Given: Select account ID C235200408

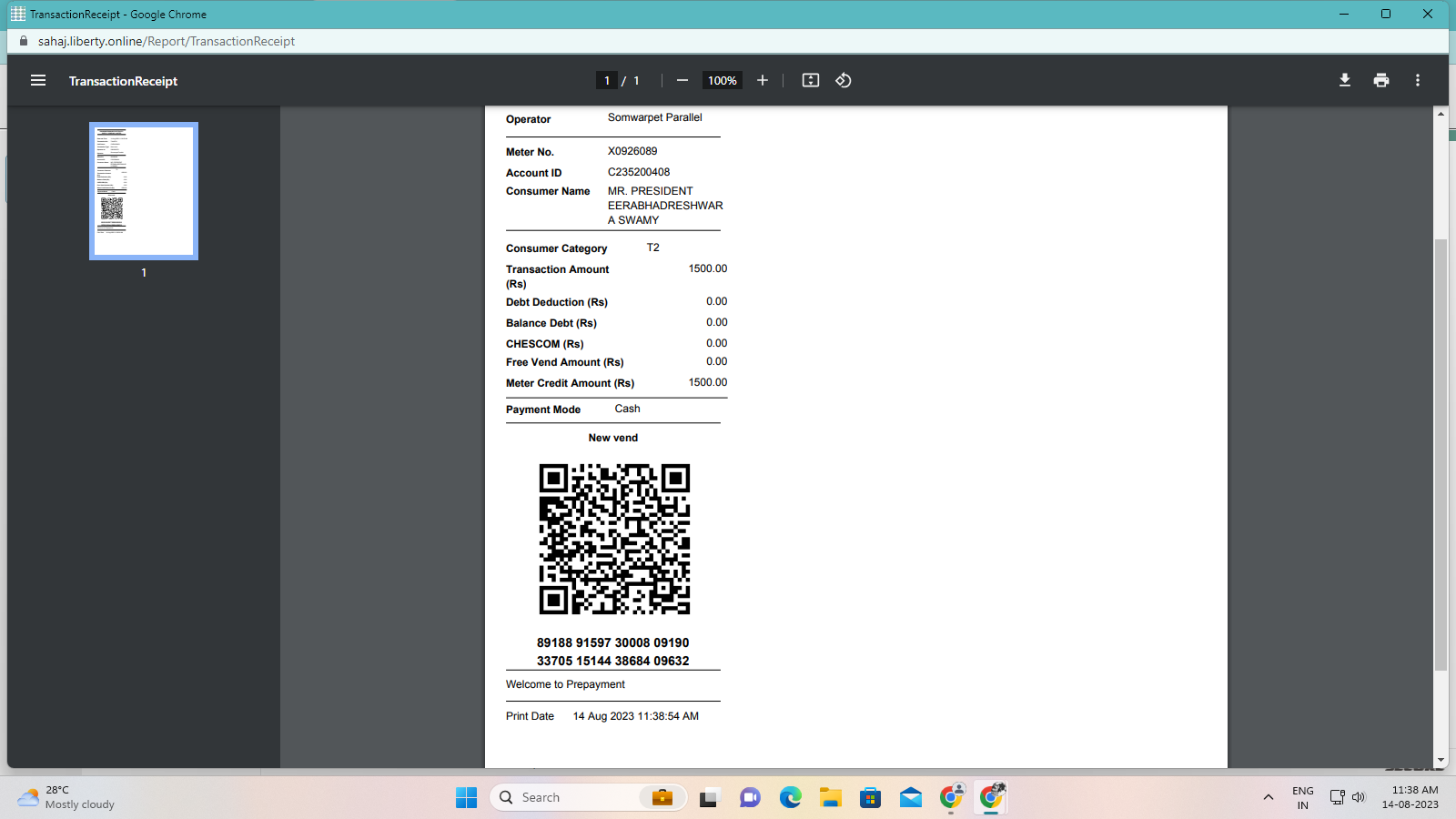Looking at the screenshot, I should (x=639, y=172).
